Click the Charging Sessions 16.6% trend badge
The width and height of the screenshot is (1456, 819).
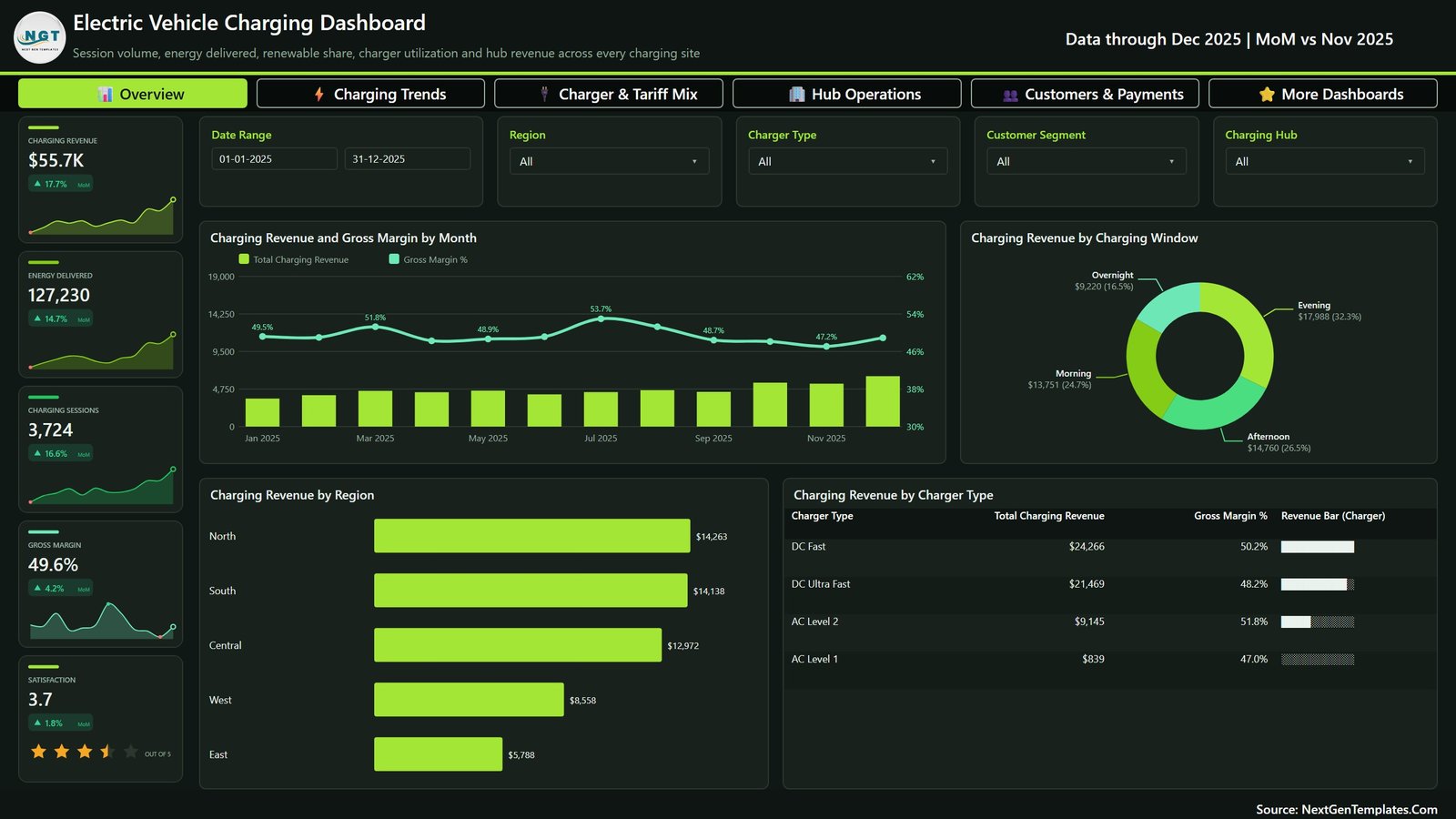(x=60, y=453)
